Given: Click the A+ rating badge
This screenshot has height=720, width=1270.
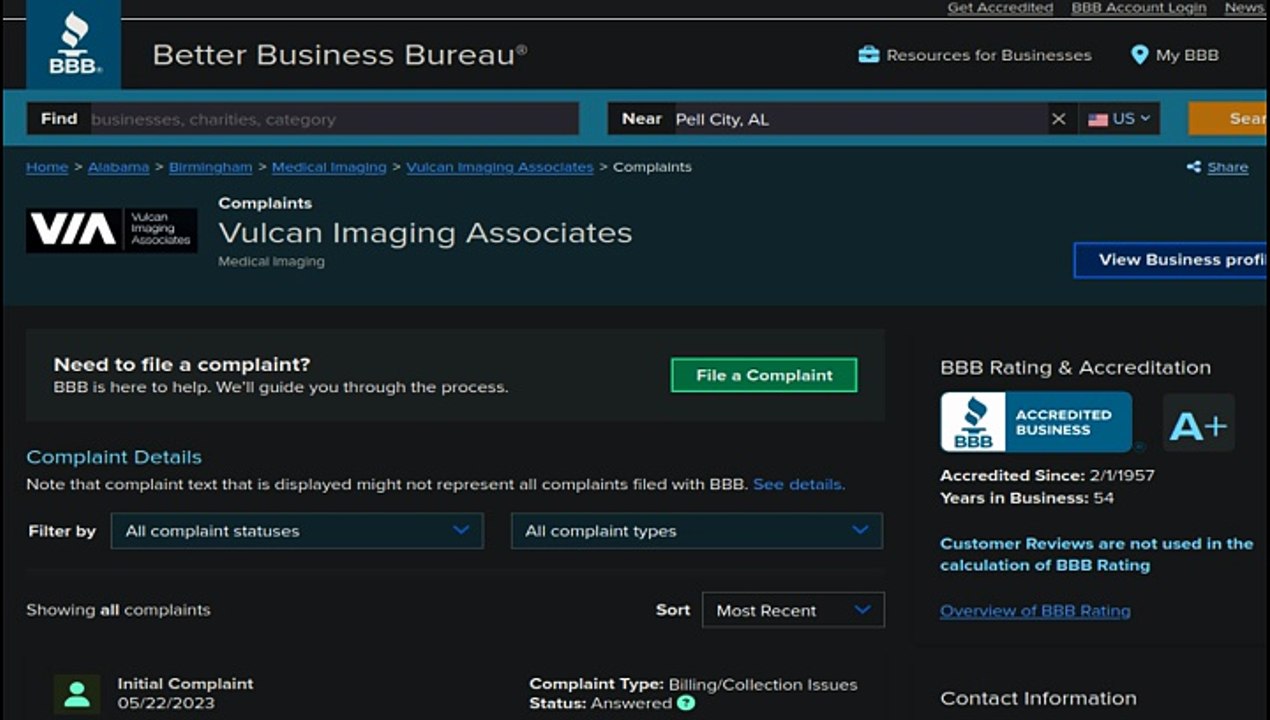Looking at the screenshot, I should click(x=1198, y=424).
